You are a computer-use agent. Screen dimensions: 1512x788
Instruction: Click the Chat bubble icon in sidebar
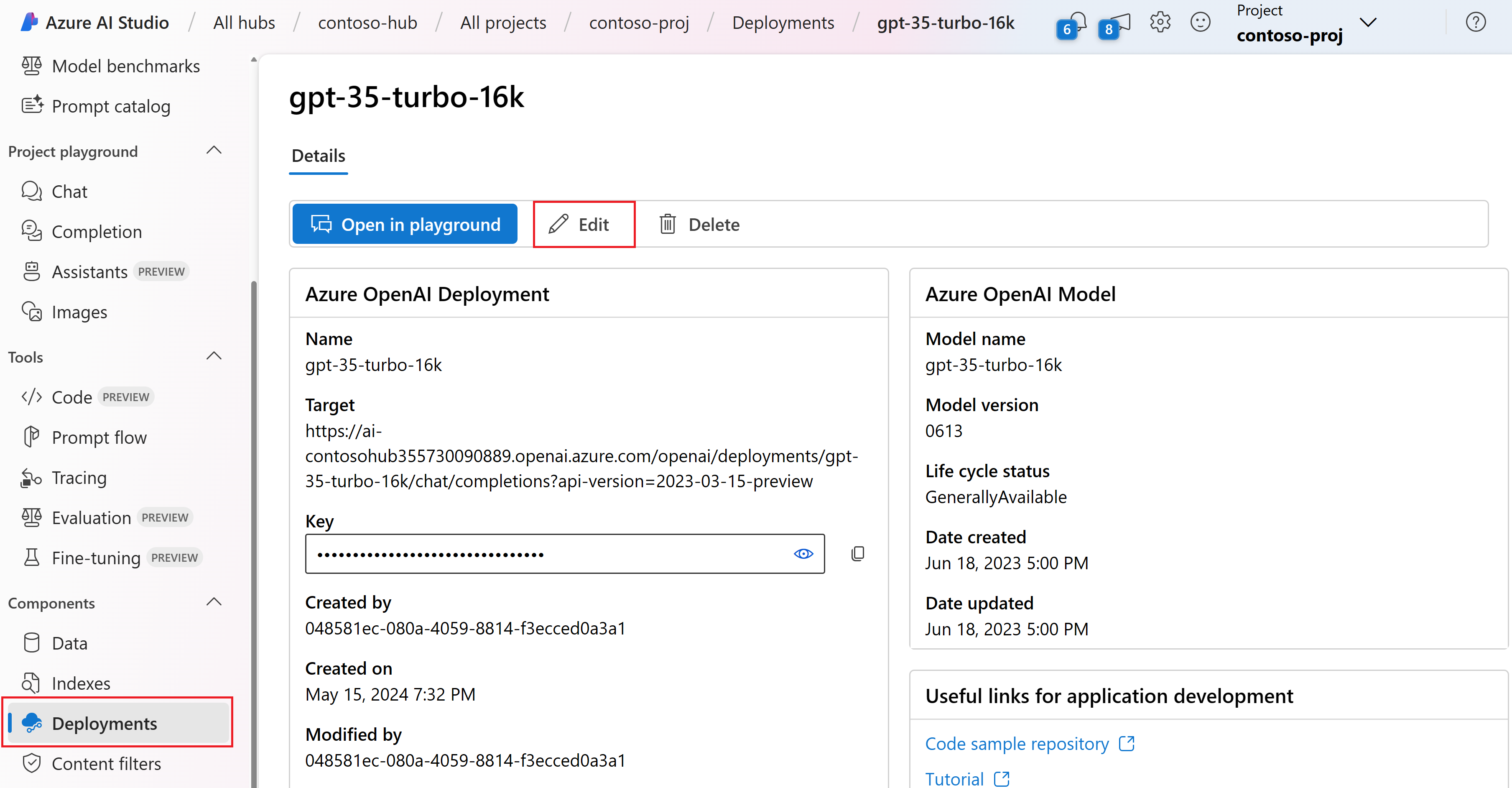tap(32, 192)
